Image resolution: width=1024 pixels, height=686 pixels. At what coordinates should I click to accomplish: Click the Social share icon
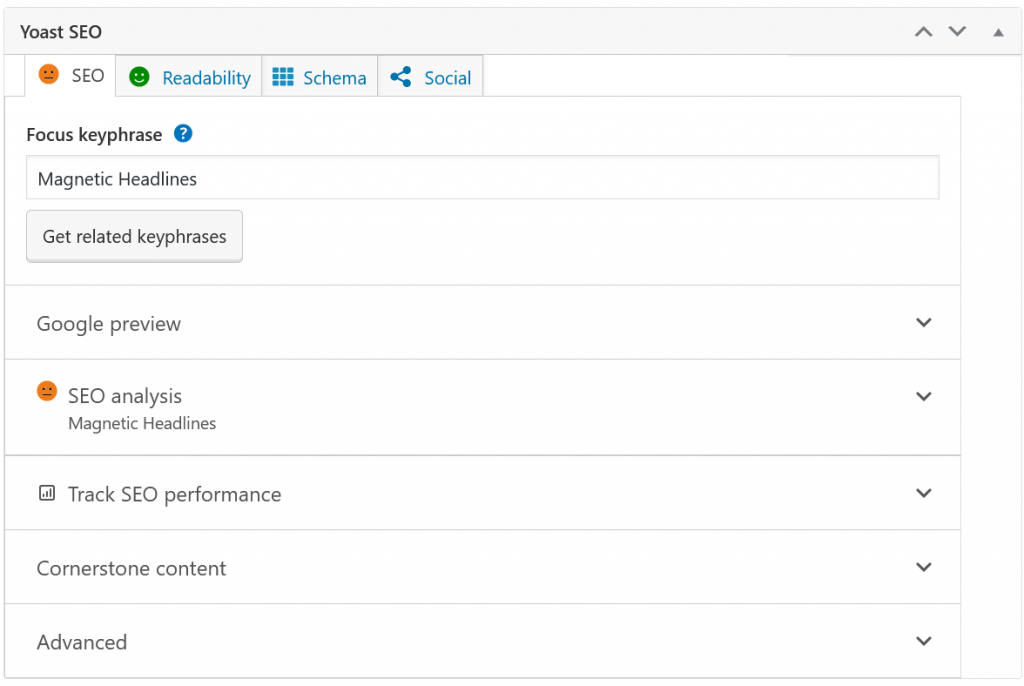pos(401,76)
